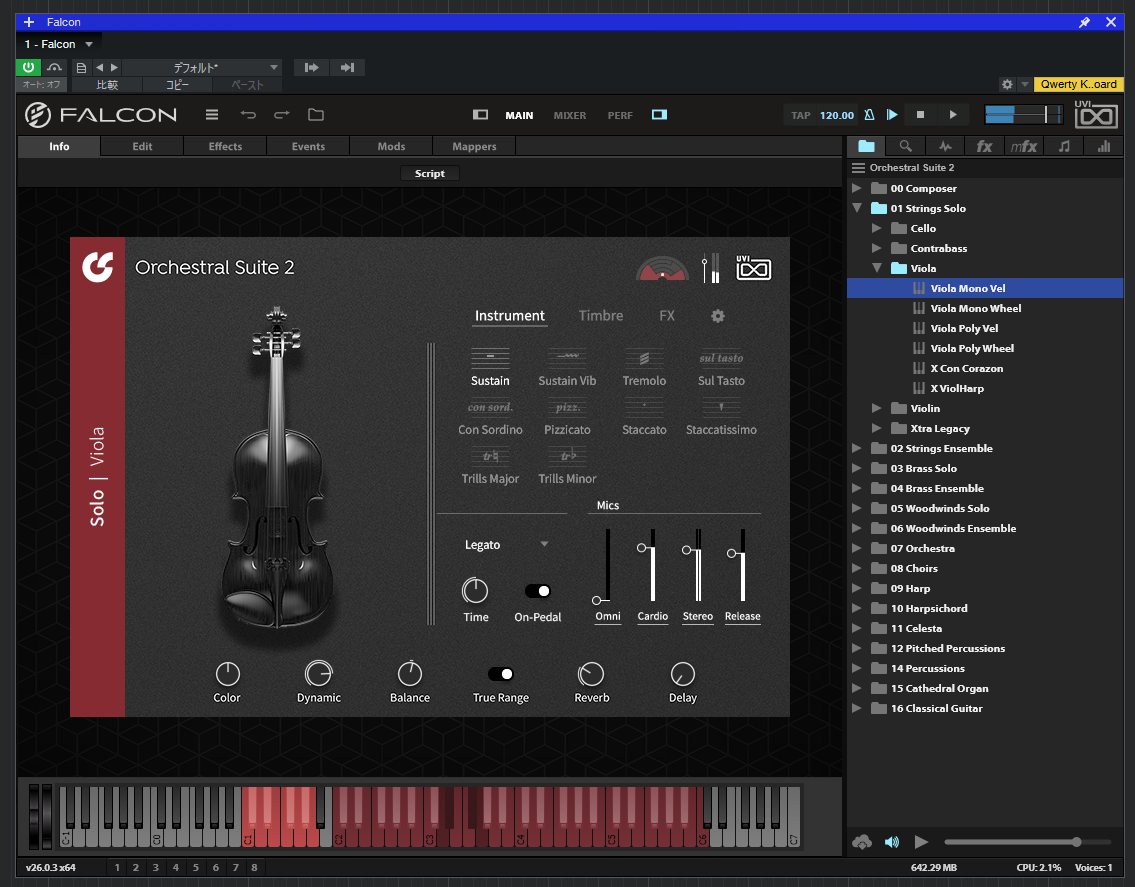The width and height of the screenshot is (1135, 887).
Task: Toggle the True Range switch
Action: [x=501, y=674]
